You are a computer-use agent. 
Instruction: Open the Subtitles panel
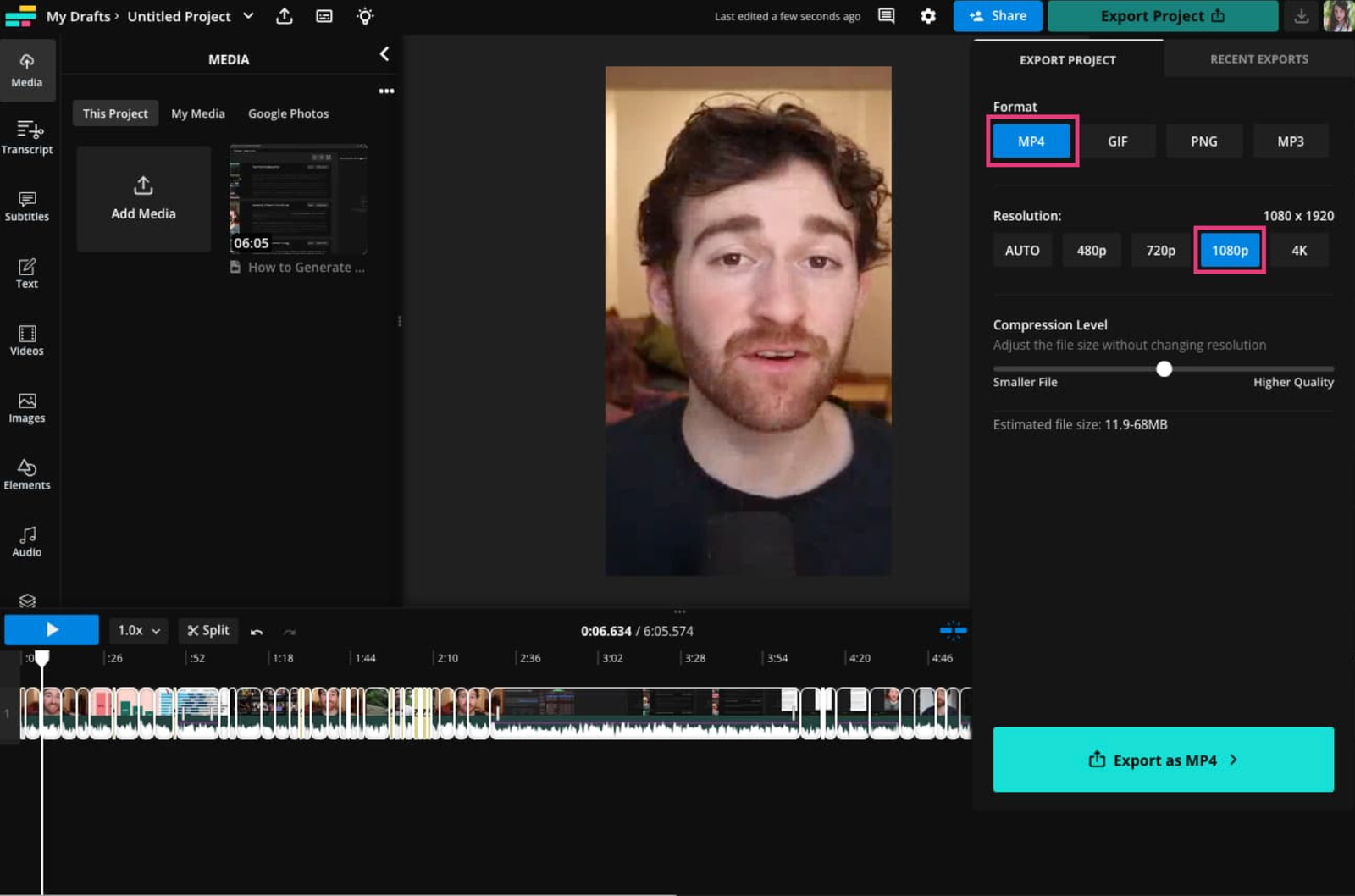(27, 207)
